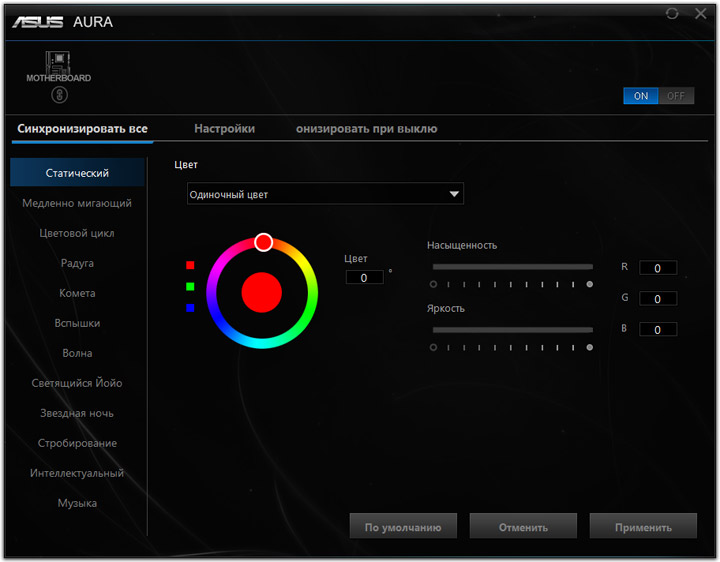Image resolution: width=720 pixels, height=562 pixels.
Task: Pick the red preset swatch
Action: [x=190, y=265]
